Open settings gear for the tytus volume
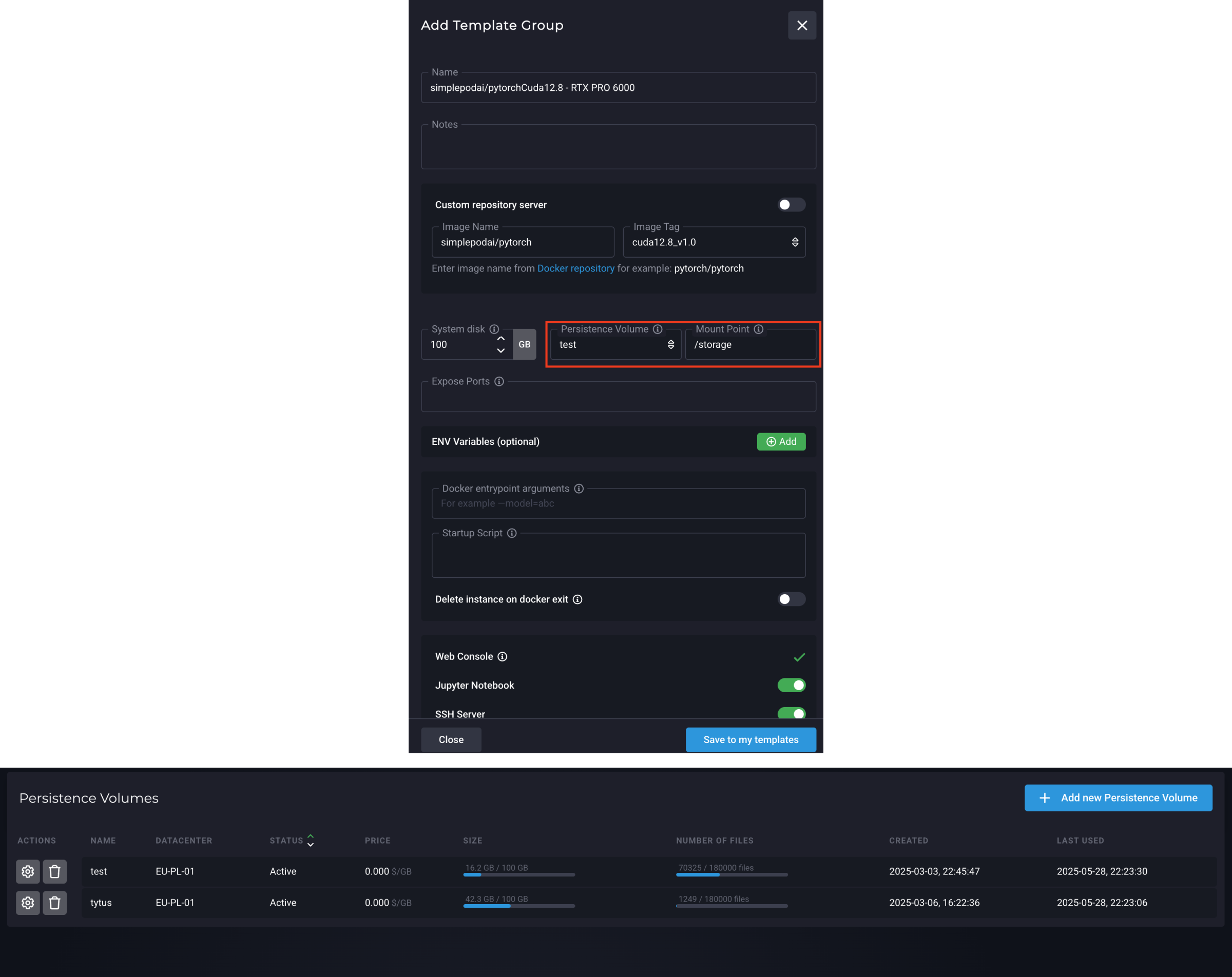 [27, 903]
